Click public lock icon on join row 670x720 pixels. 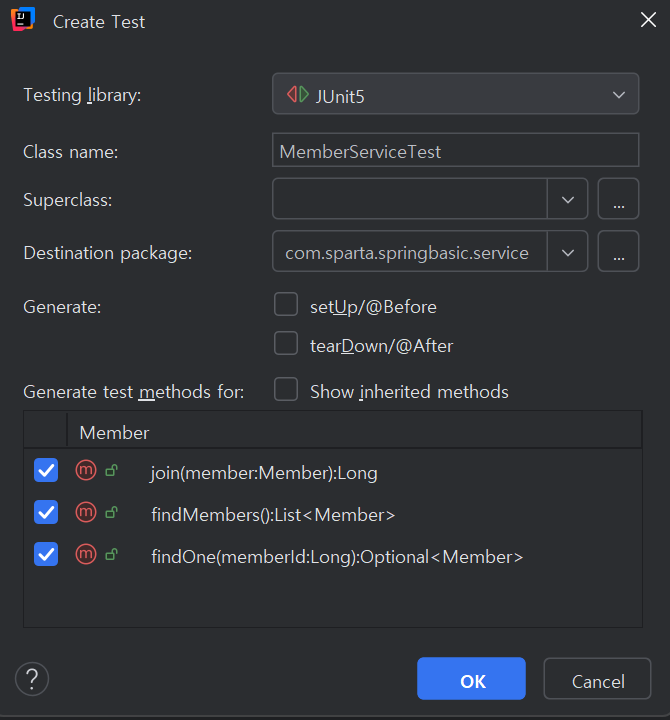point(112,470)
